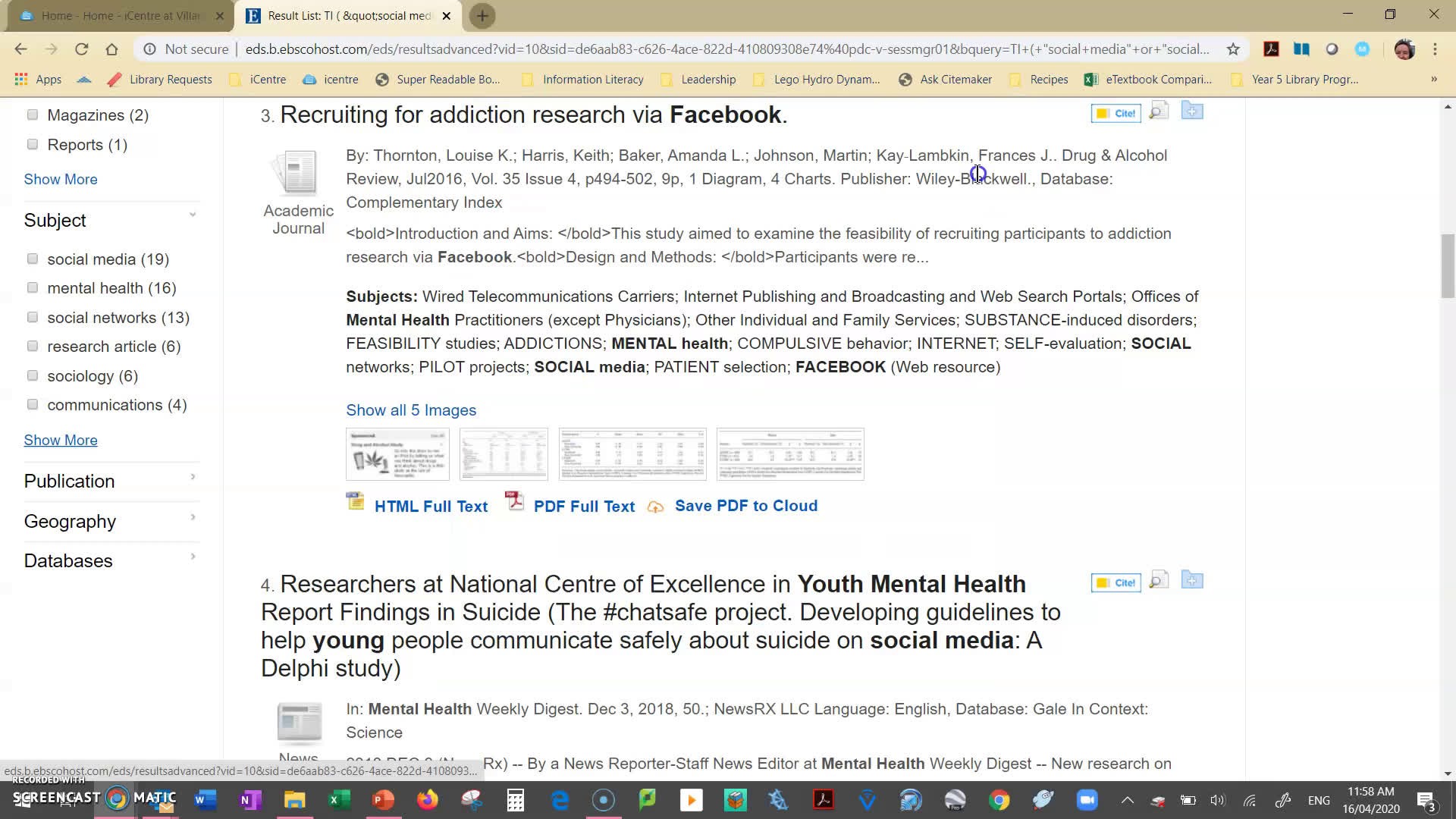Click the Cite! icon for result 3
1456x819 pixels.
tap(1116, 113)
